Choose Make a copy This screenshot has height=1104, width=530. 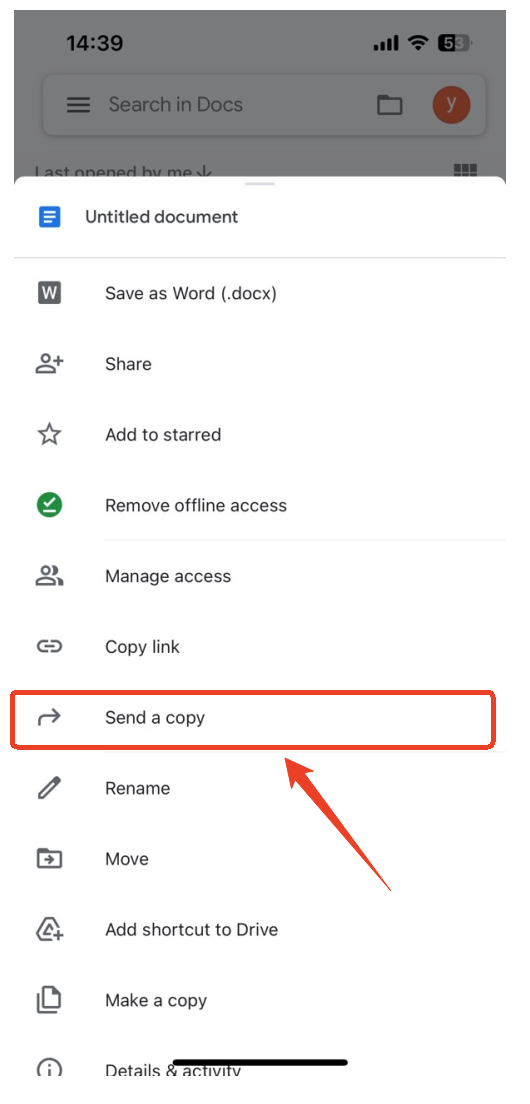click(x=260, y=1000)
